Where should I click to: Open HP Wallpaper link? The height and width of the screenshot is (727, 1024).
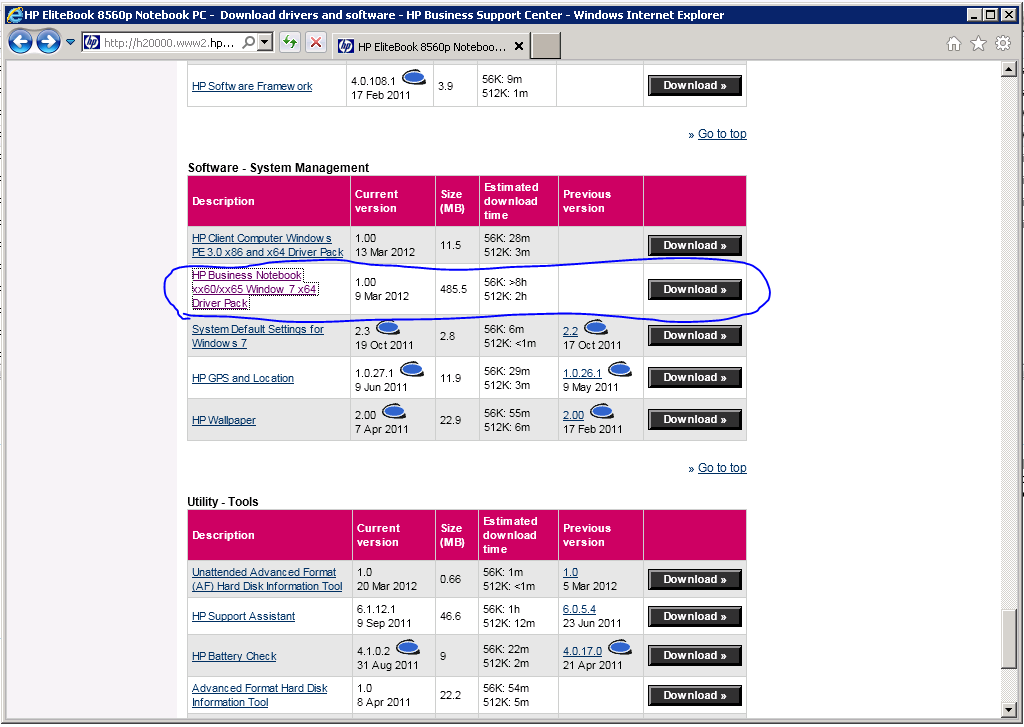(x=224, y=420)
